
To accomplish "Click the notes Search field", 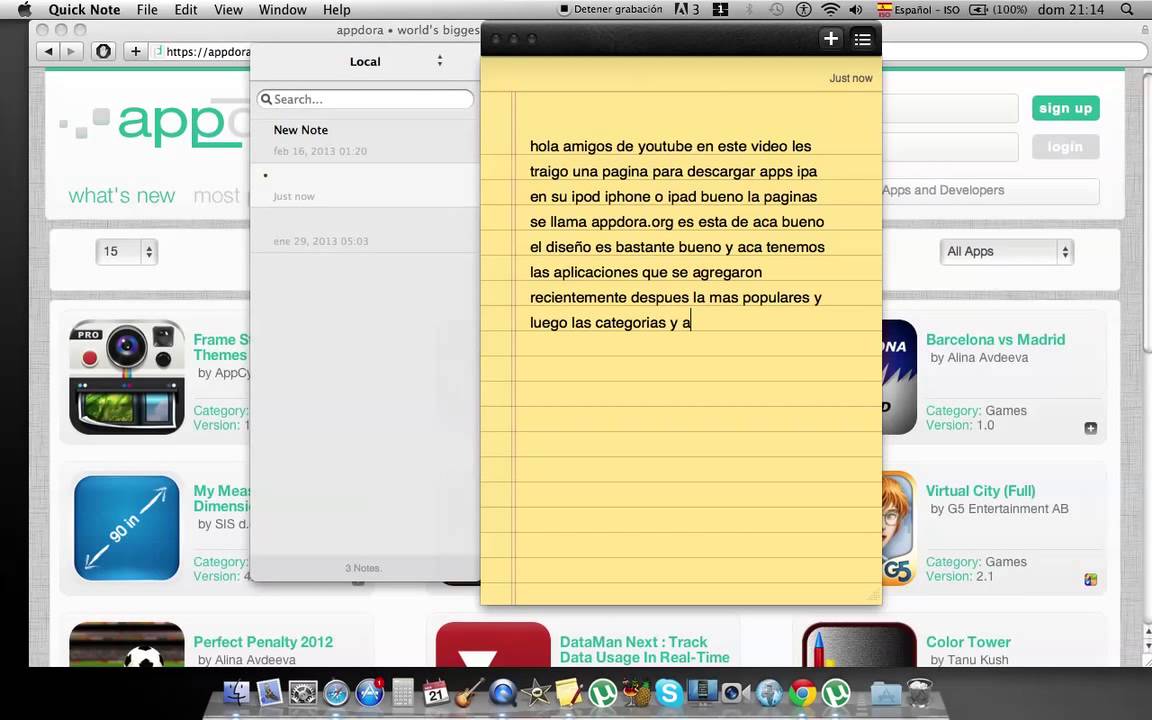I will 365,99.
